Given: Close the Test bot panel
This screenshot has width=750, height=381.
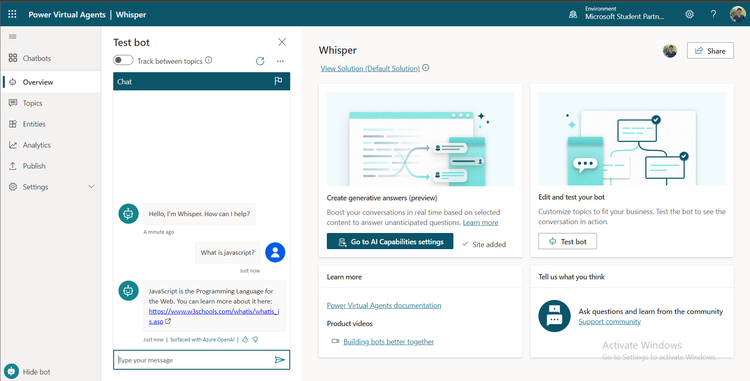Looking at the screenshot, I should click(282, 42).
